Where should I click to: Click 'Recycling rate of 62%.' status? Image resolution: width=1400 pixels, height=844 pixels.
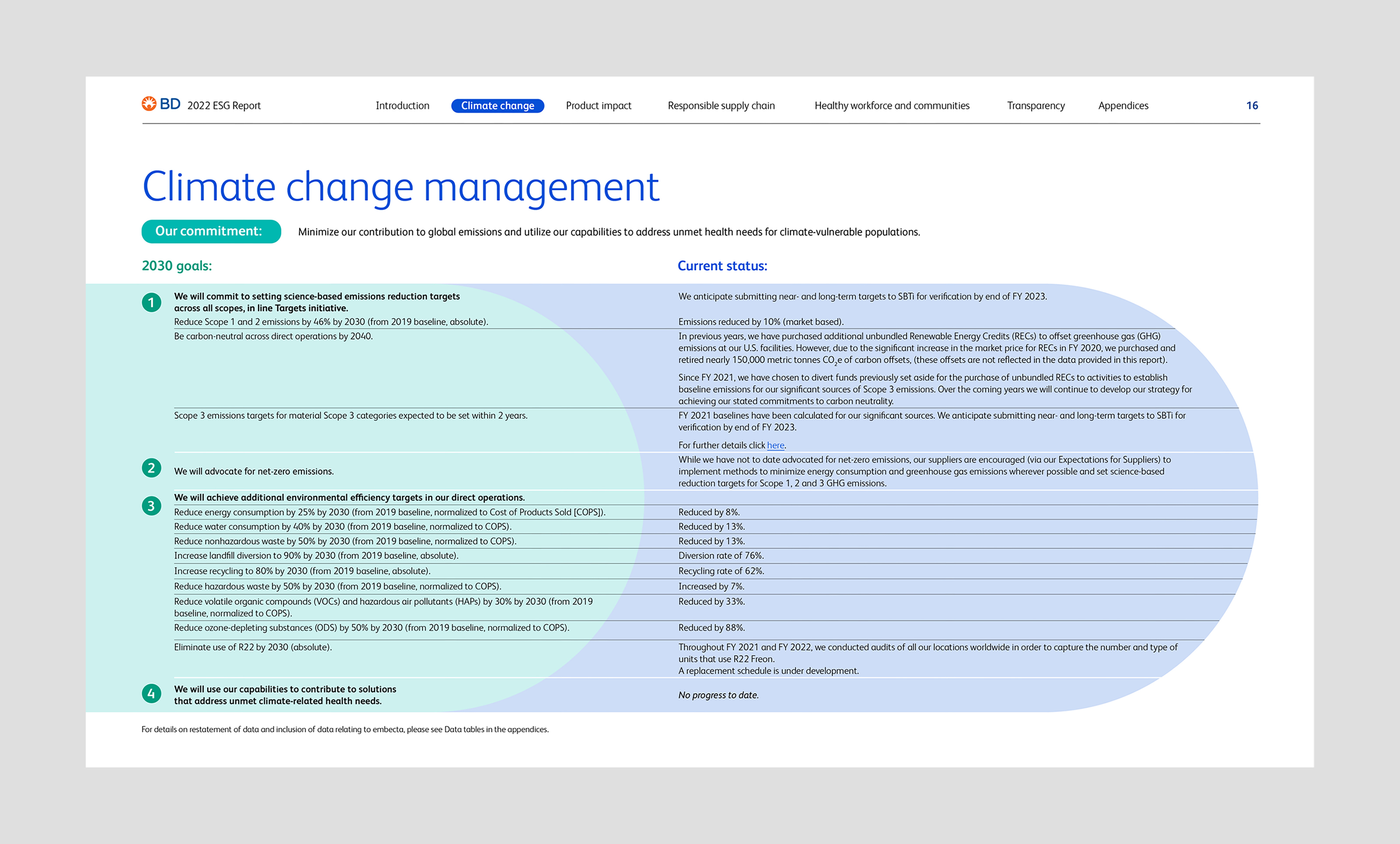point(721,571)
